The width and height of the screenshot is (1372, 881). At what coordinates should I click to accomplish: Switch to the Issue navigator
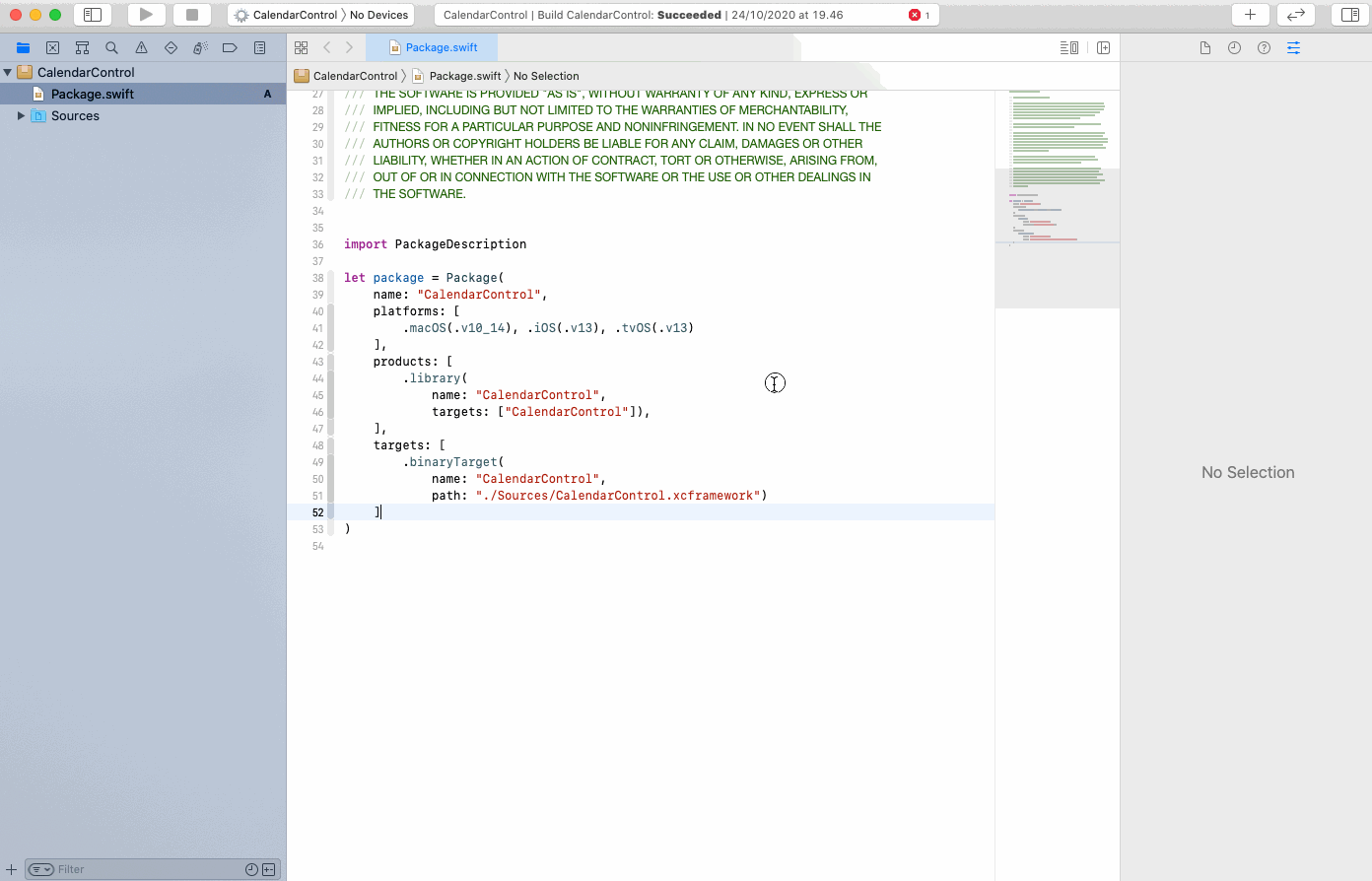click(141, 47)
